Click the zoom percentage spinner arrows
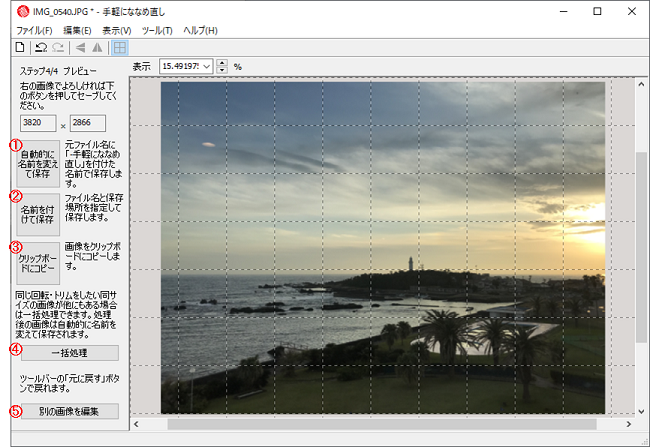The image size is (650, 447). [x=222, y=66]
